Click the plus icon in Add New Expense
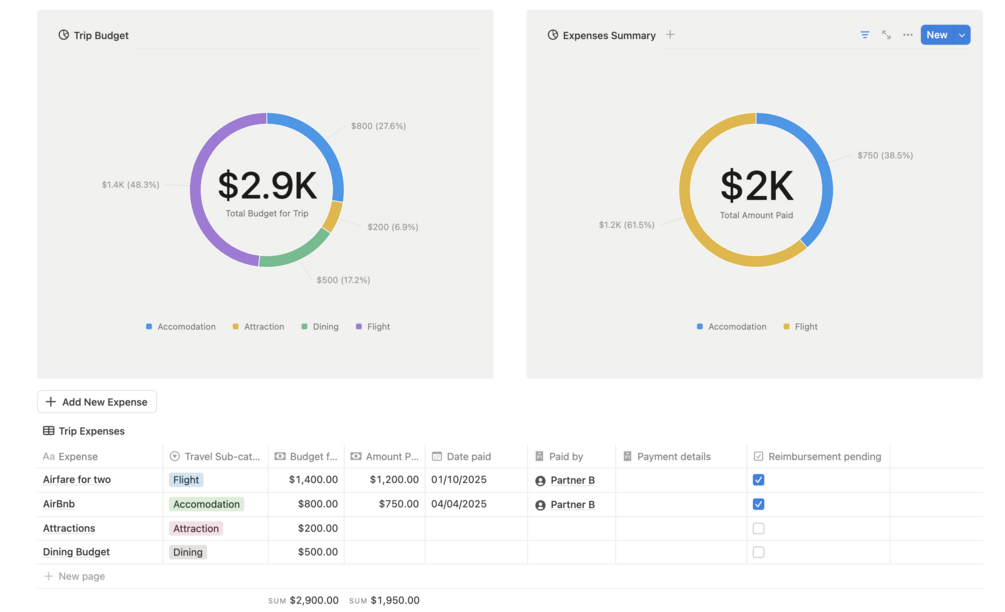This screenshot has height=612, width=1005. coord(51,402)
